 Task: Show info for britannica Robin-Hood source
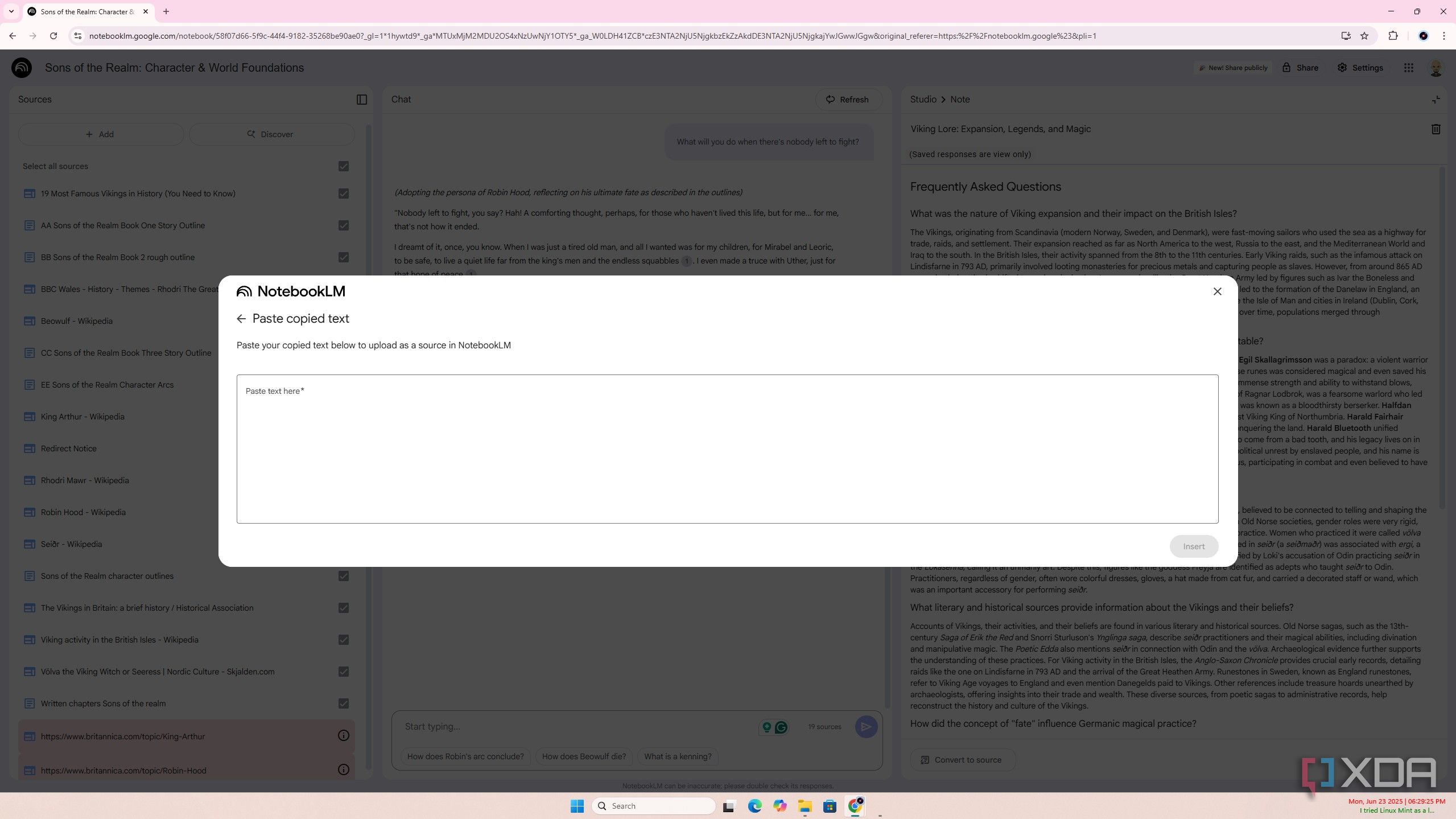(343, 770)
